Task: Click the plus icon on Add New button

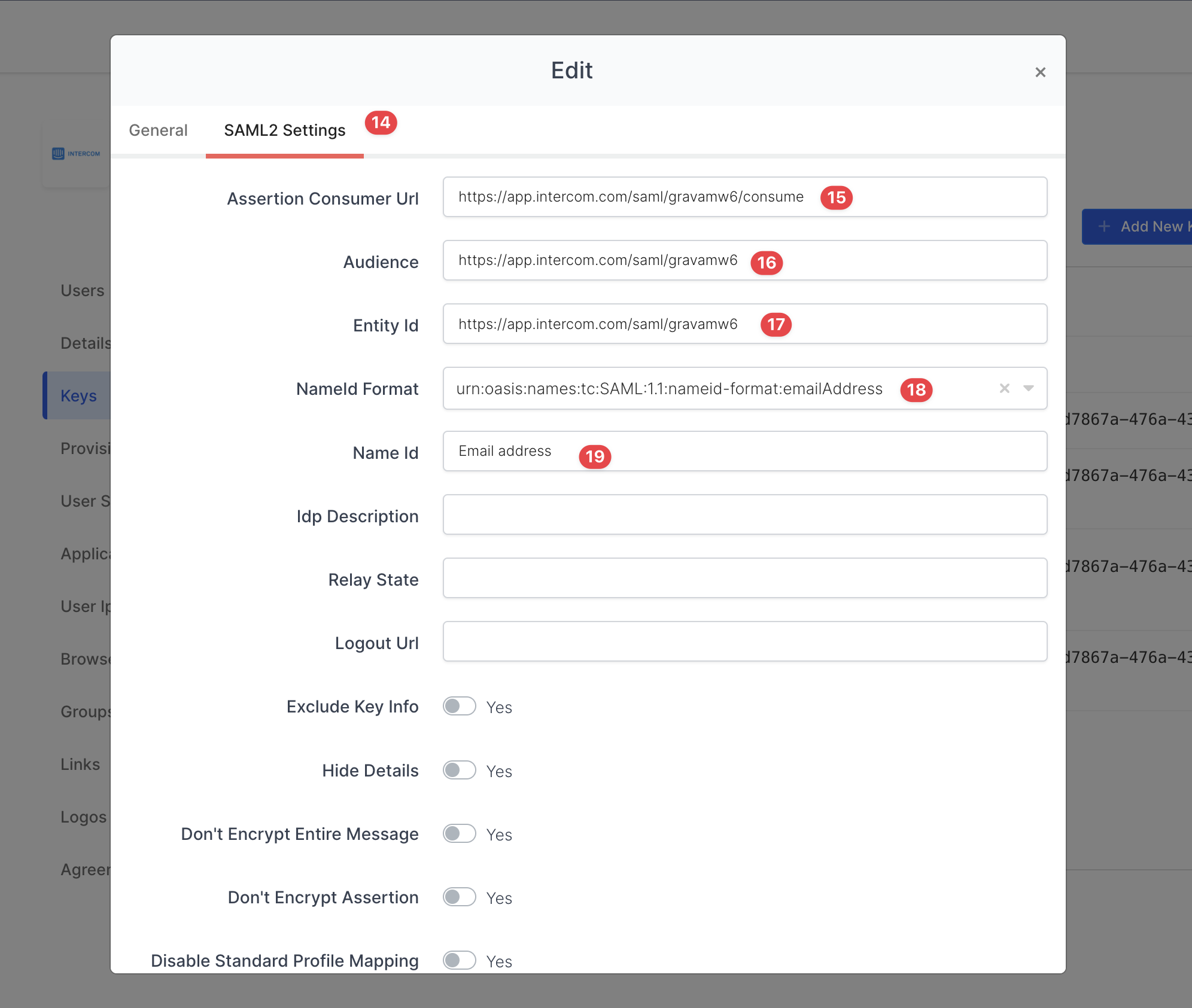Action: click(x=1104, y=226)
